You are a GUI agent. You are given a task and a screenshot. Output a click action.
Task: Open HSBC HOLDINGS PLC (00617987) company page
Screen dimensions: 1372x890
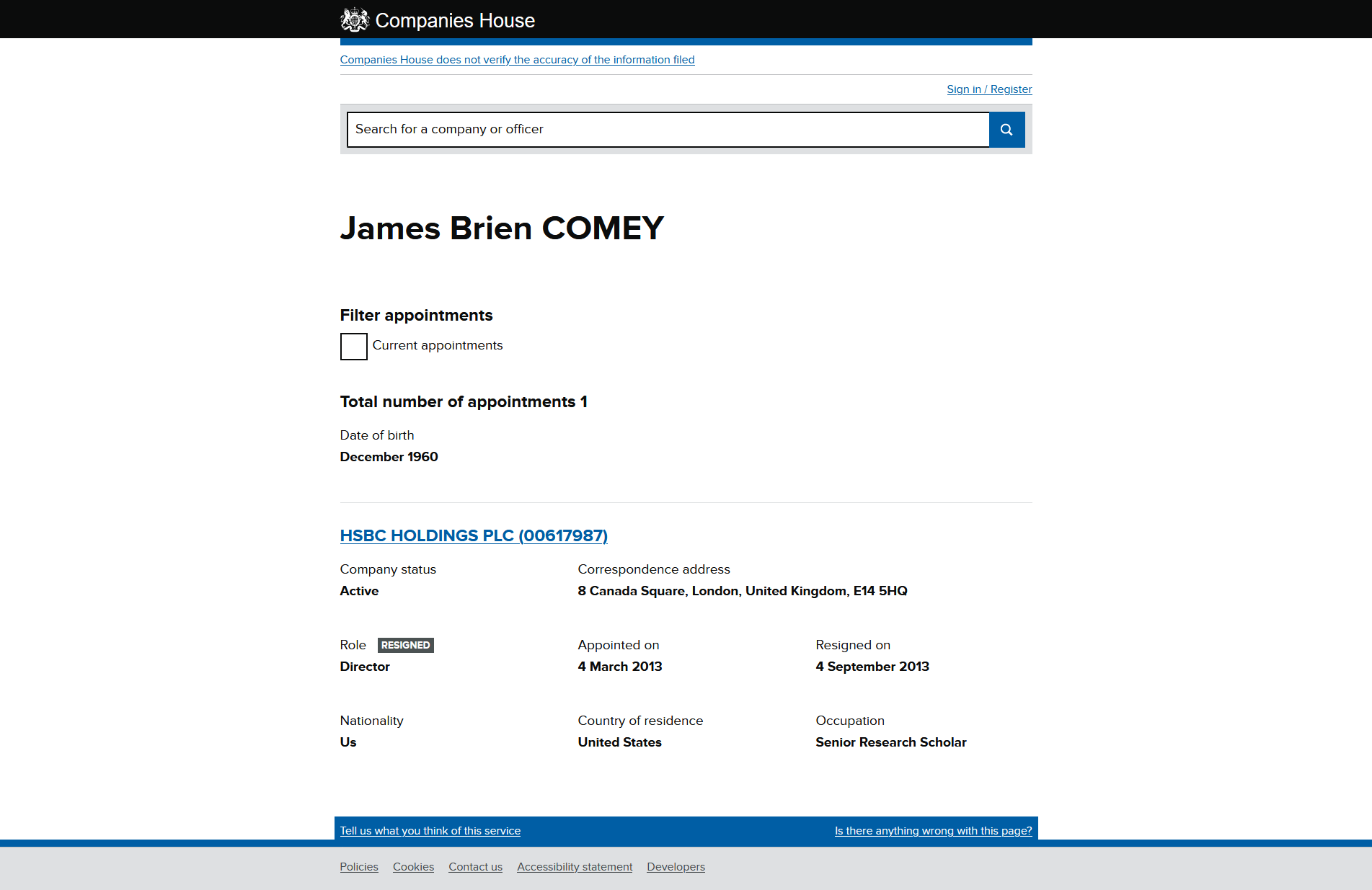474,535
